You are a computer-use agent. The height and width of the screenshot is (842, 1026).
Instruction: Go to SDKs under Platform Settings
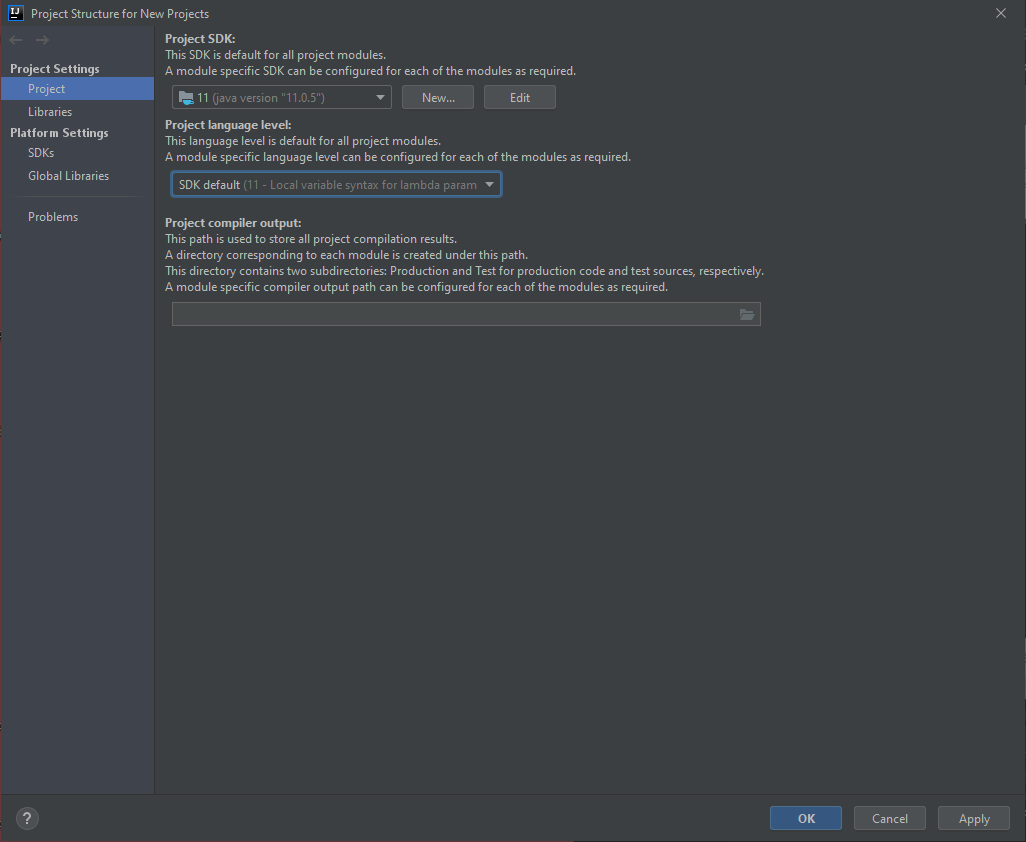click(x=41, y=153)
